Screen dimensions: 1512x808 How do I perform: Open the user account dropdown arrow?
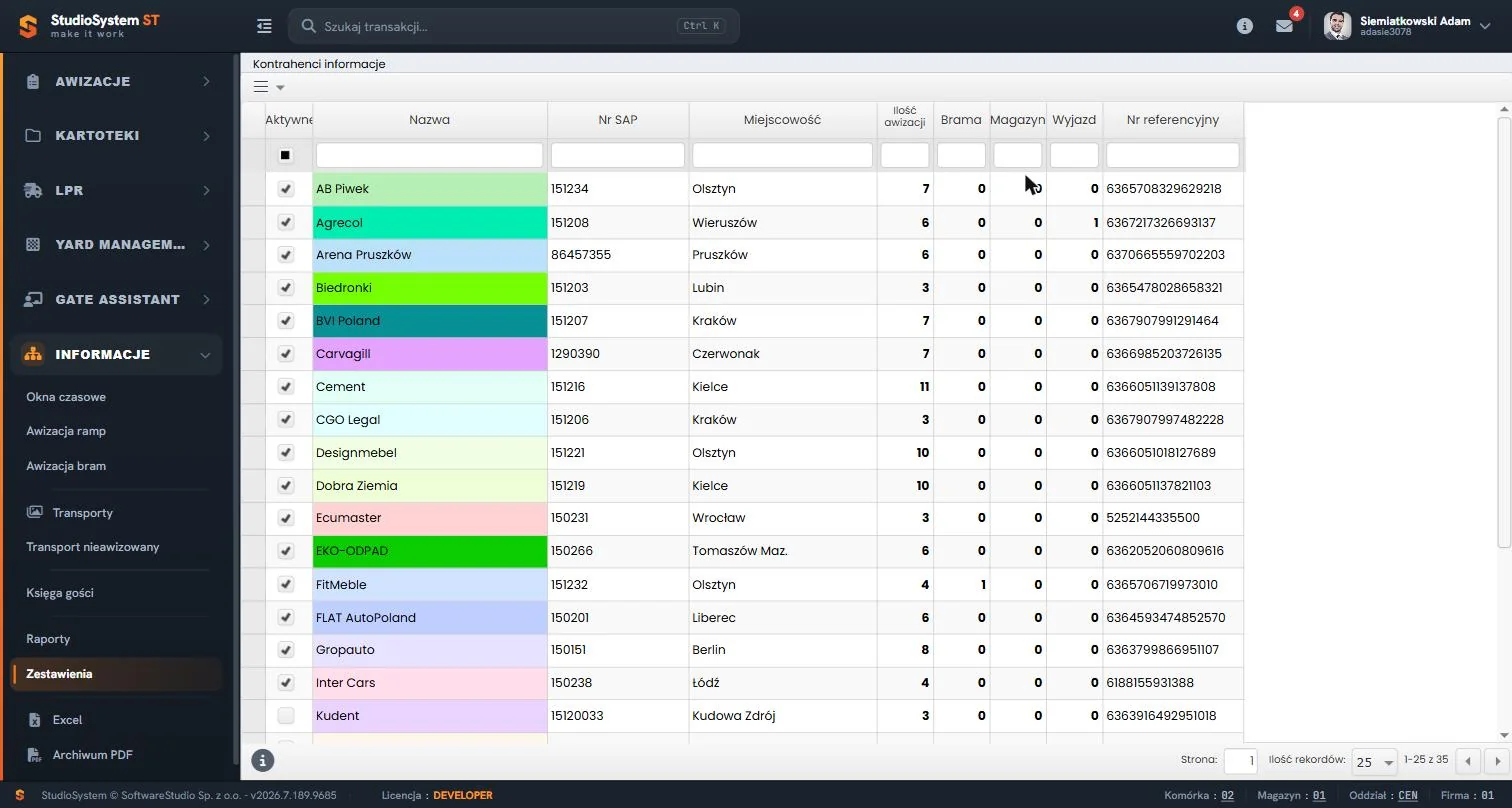click(x=1486, y=25)
